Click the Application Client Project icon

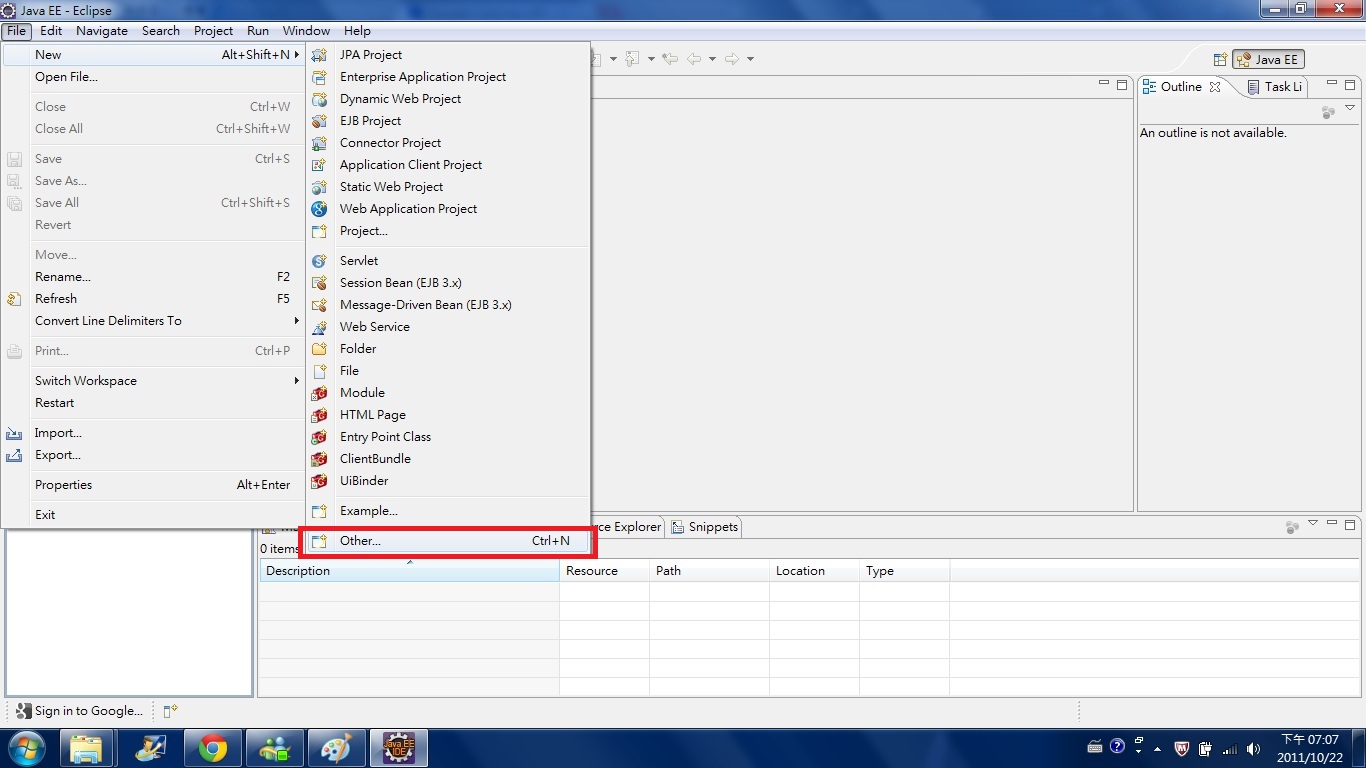coord(319,165)
